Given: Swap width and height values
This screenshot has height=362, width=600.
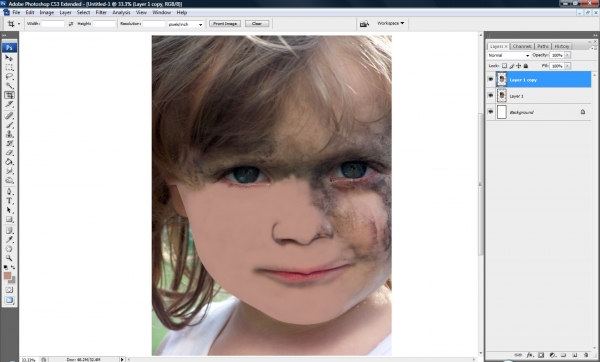Looking at the screenshot, I should tap(71, 24).
